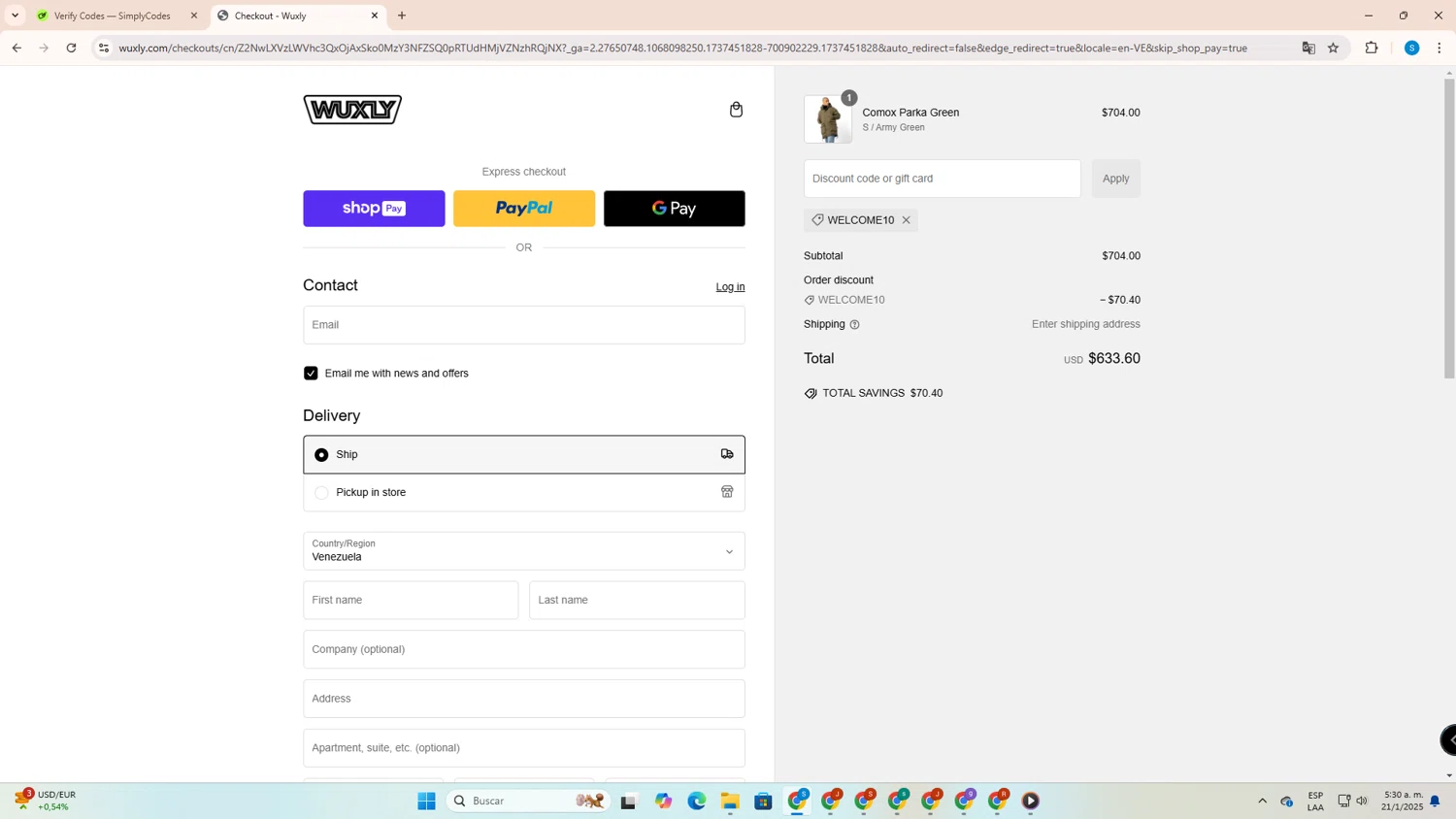Image resolution: width=1456 pixels, height=819 pixels.
Task: Open File Explorer from the taskbar
Action: (730, 802)
